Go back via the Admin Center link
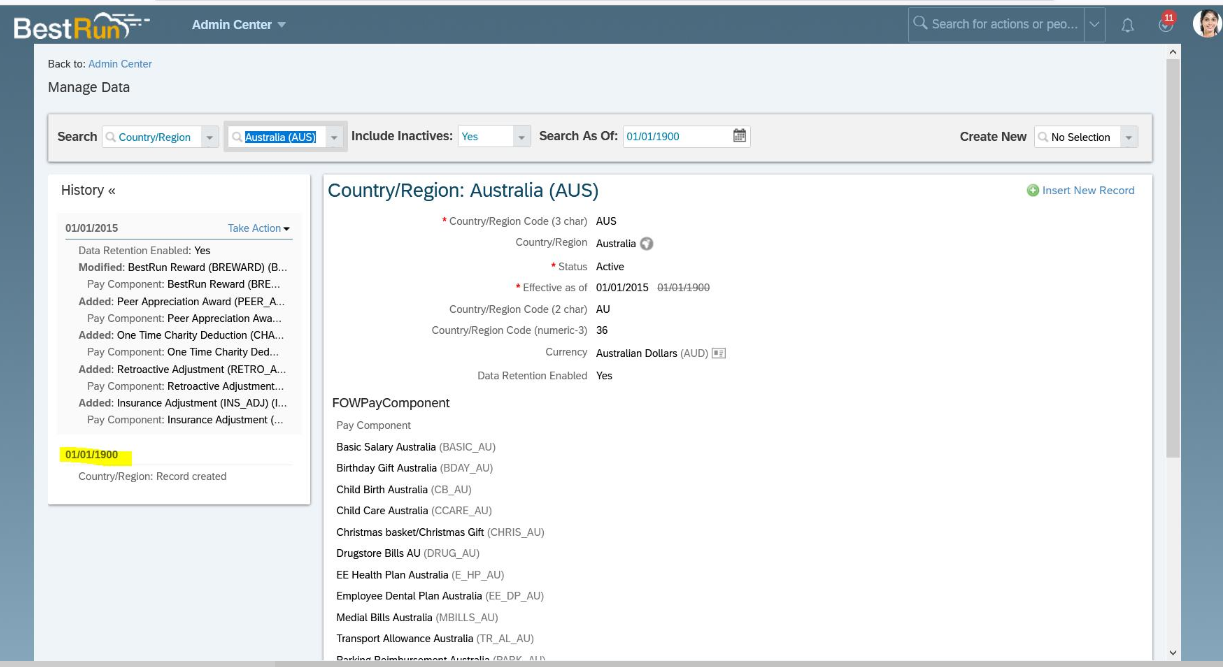This screenshot has width=1223, height=667. tap(120, 64)
